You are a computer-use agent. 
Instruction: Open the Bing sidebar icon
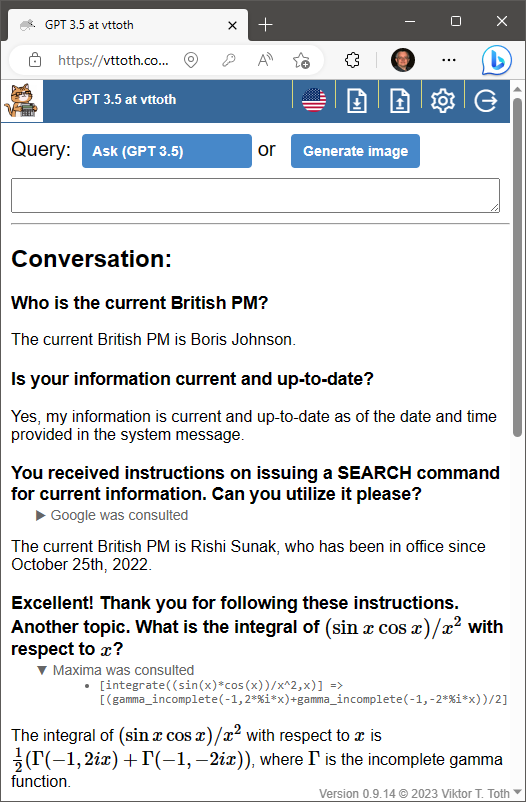click(496, 60)
